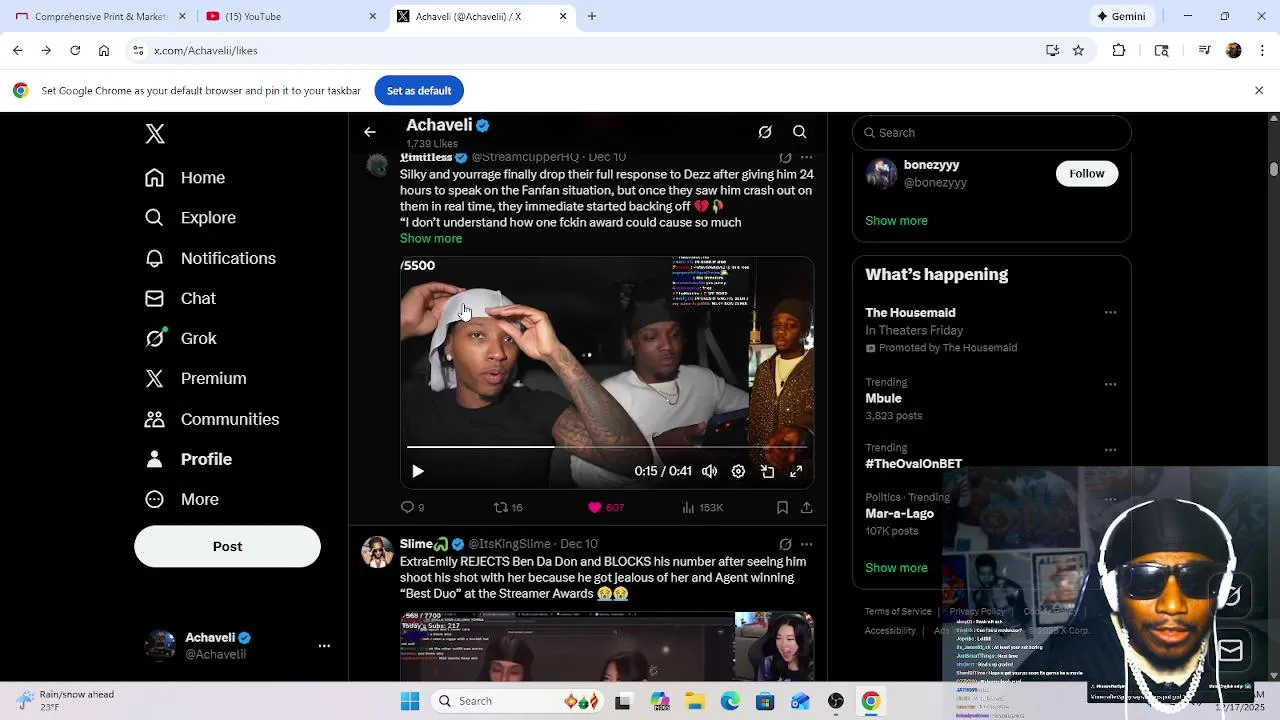Open options for The Housemaid trend

pos(1110,313)
